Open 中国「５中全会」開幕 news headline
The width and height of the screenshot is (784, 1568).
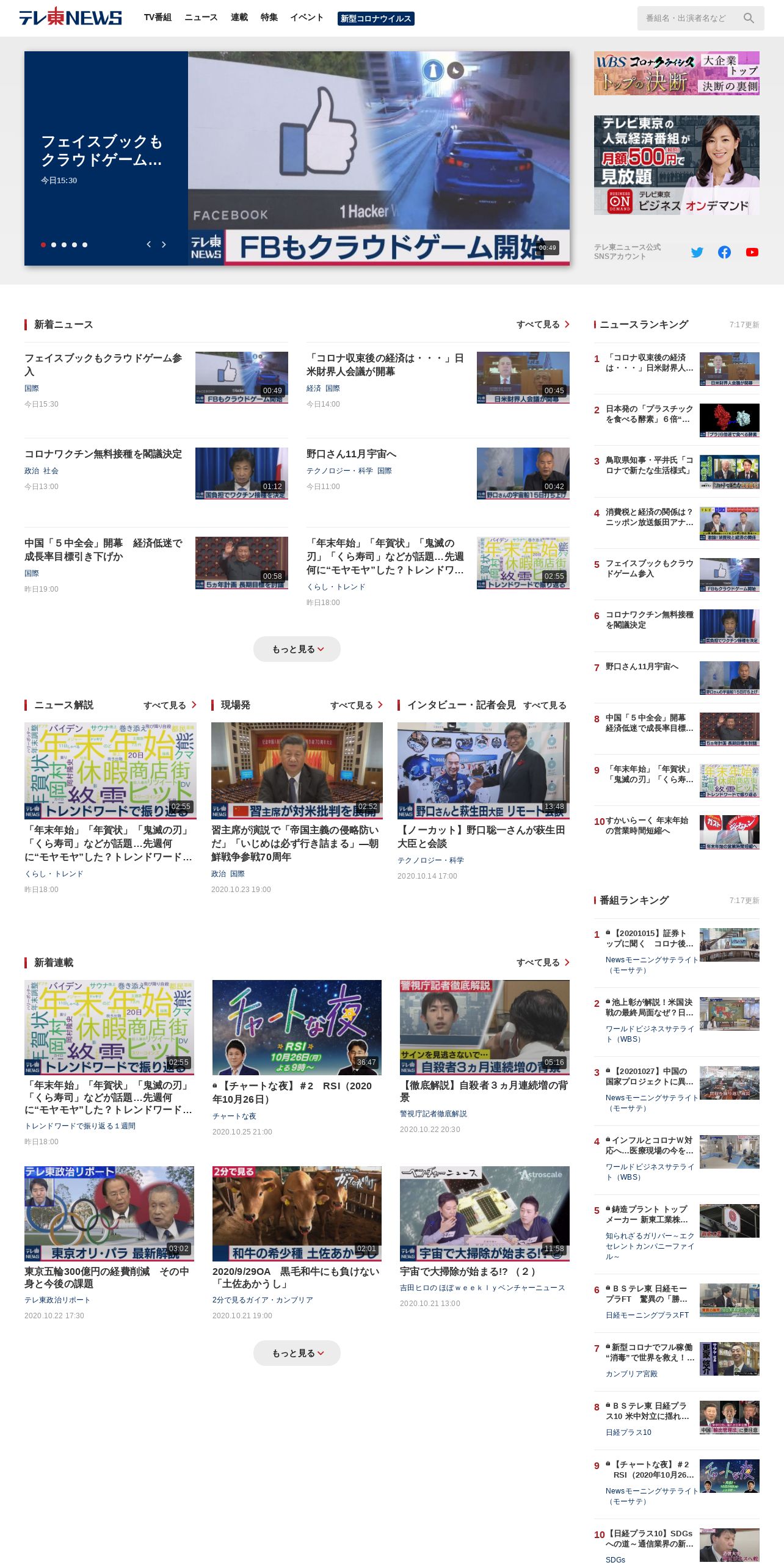tap(103, 550)
